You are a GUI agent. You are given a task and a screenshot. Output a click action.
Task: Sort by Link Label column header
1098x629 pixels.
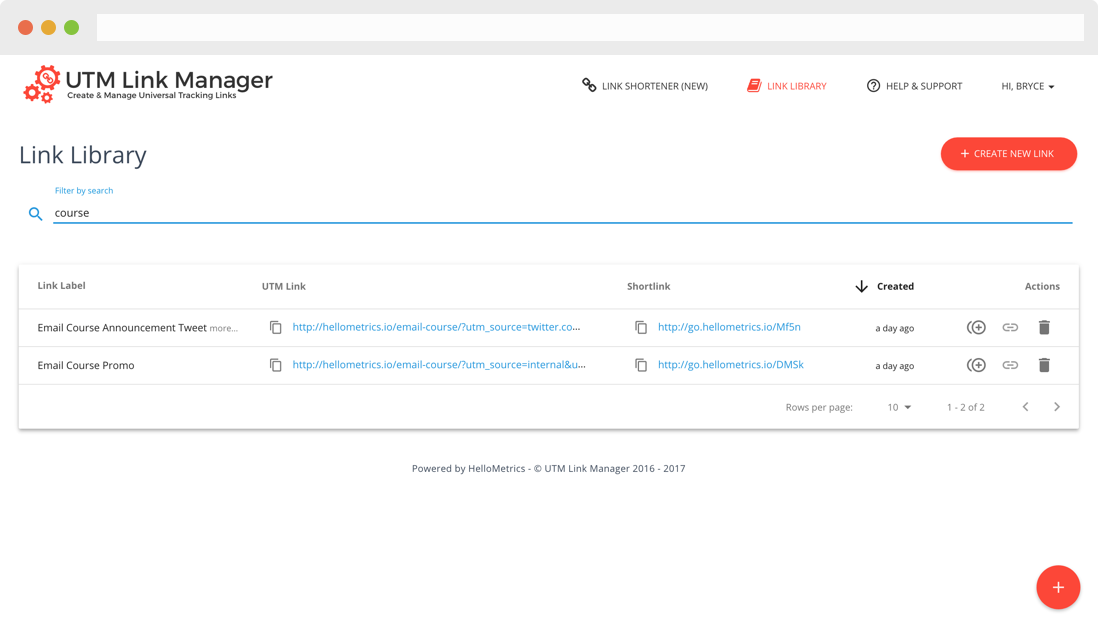[62, 286]
